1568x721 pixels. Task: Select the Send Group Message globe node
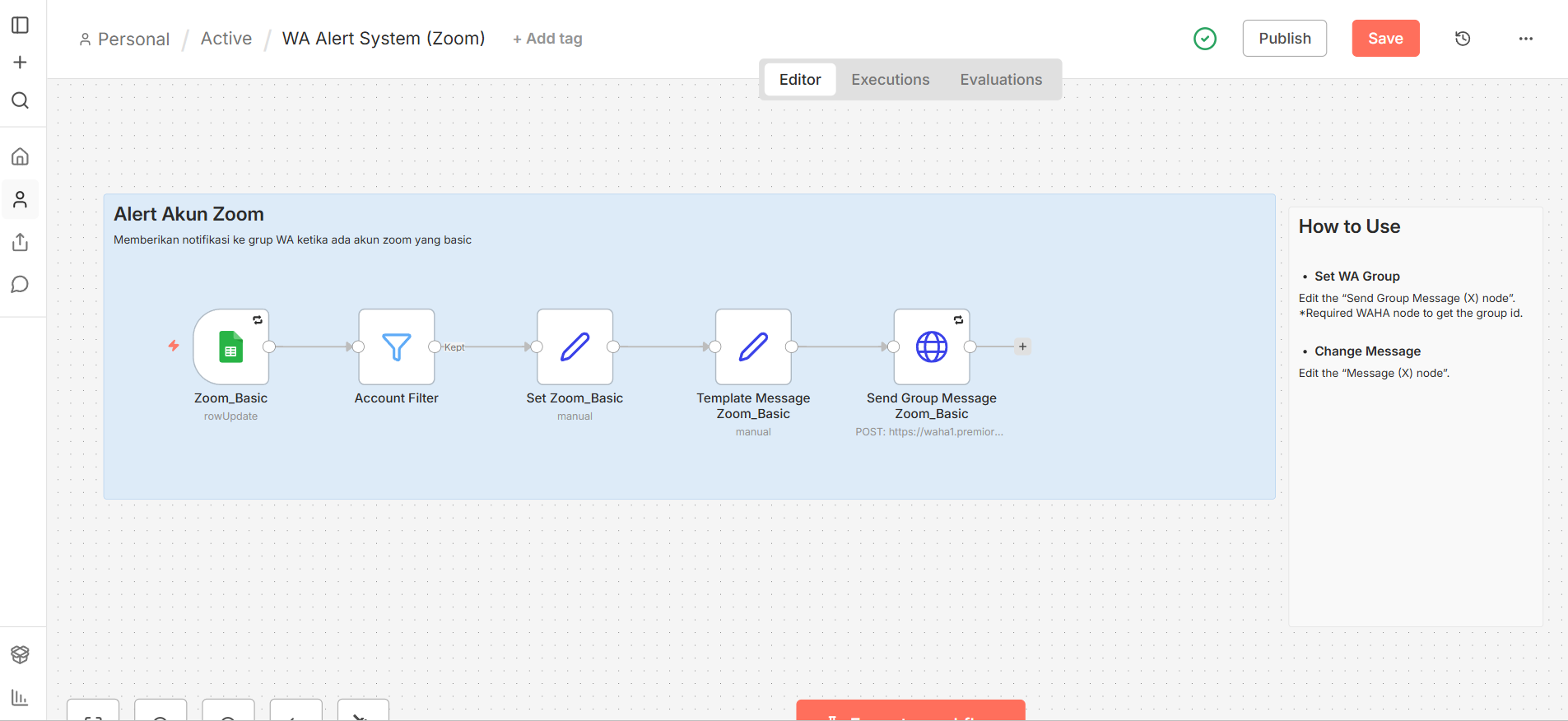point(932,347)
